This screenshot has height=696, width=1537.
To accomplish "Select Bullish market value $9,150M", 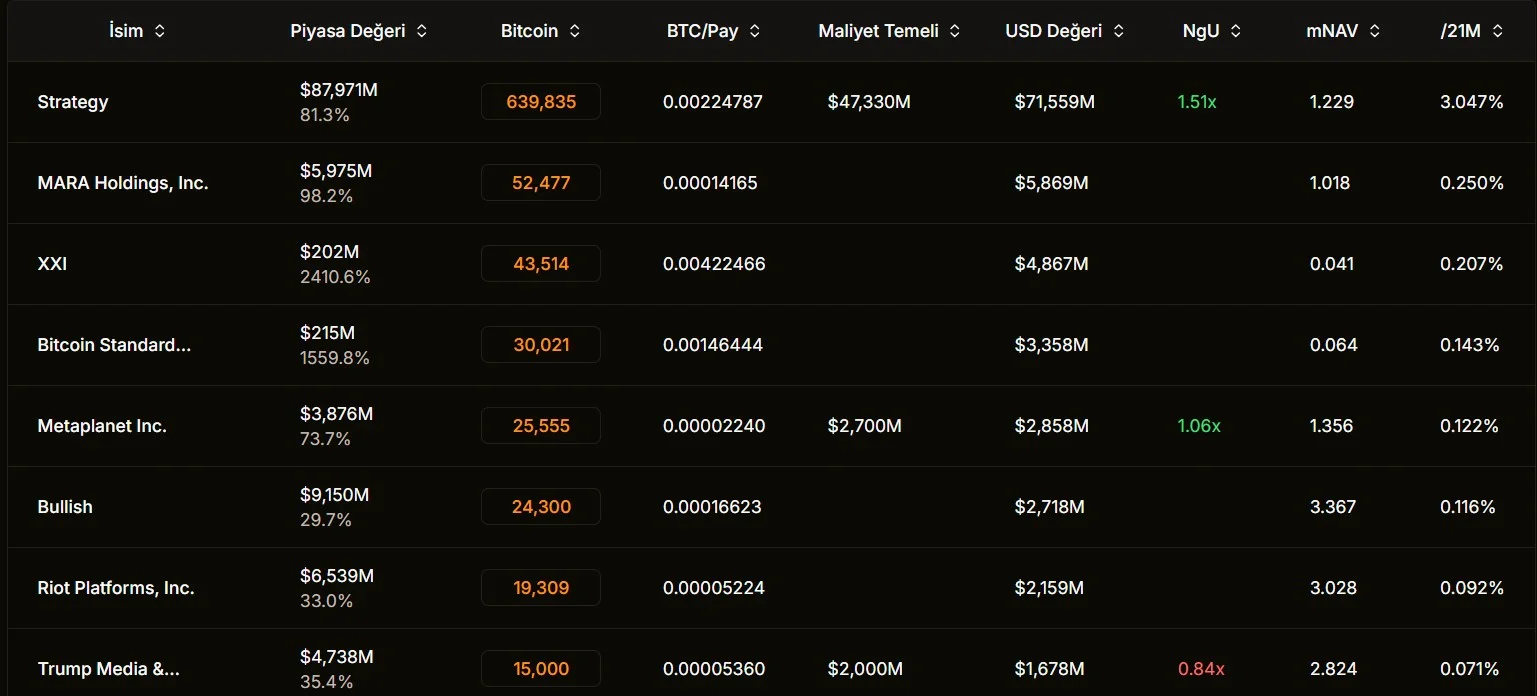I will pos(335,495).
